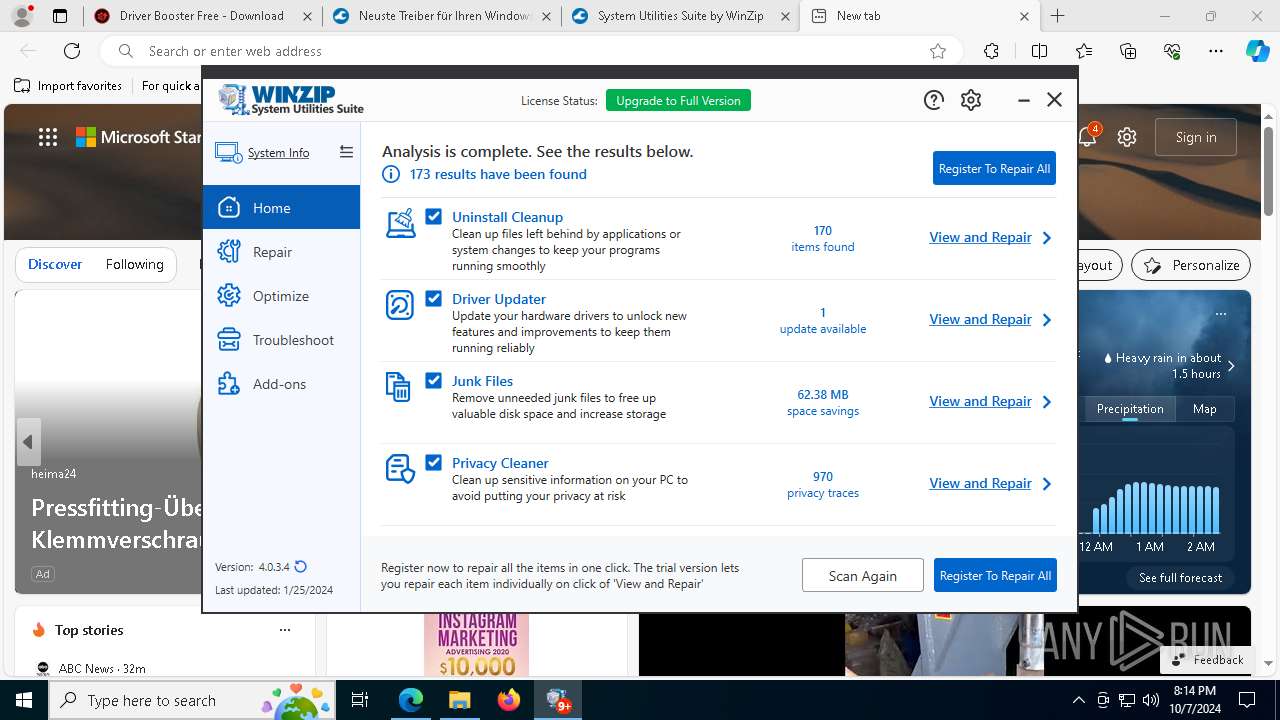Select Repair in WinZip sidebar
The height and width of the screenshot is (720, 1280).
tap(281, 252)
